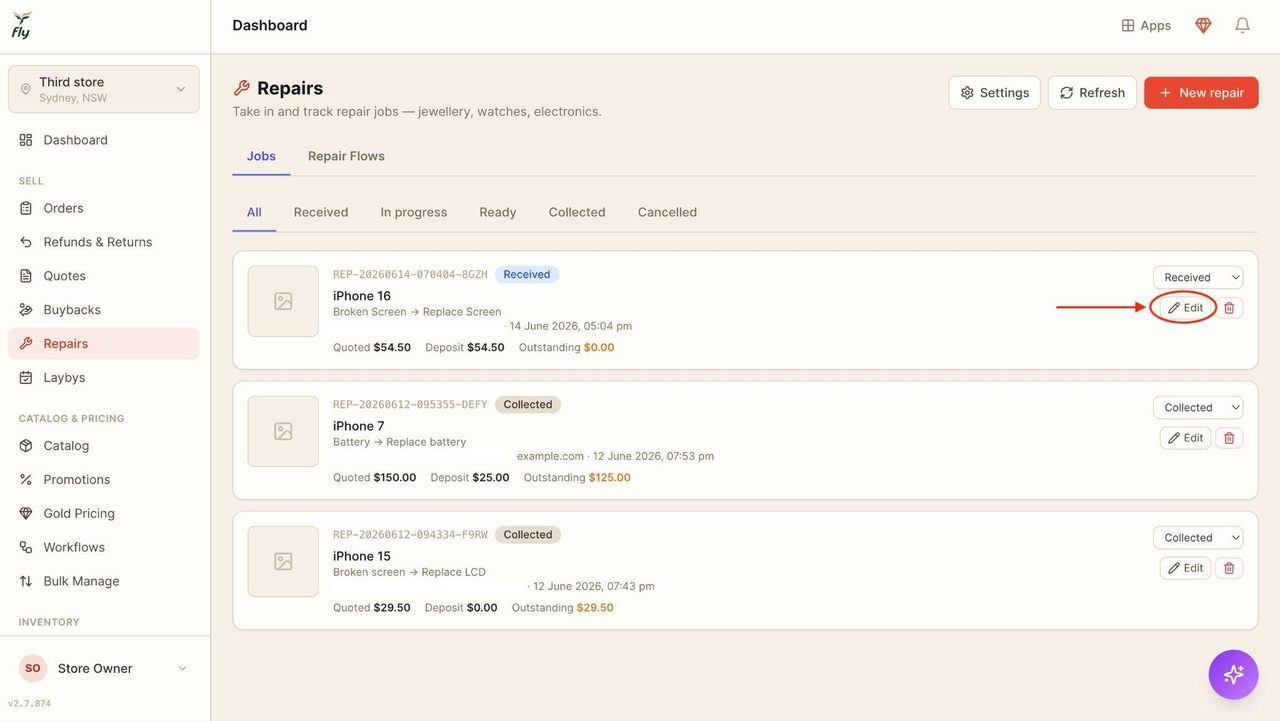Open the Apps grid menu
The image size is (1280, 721).
(x=1146, y=25)
